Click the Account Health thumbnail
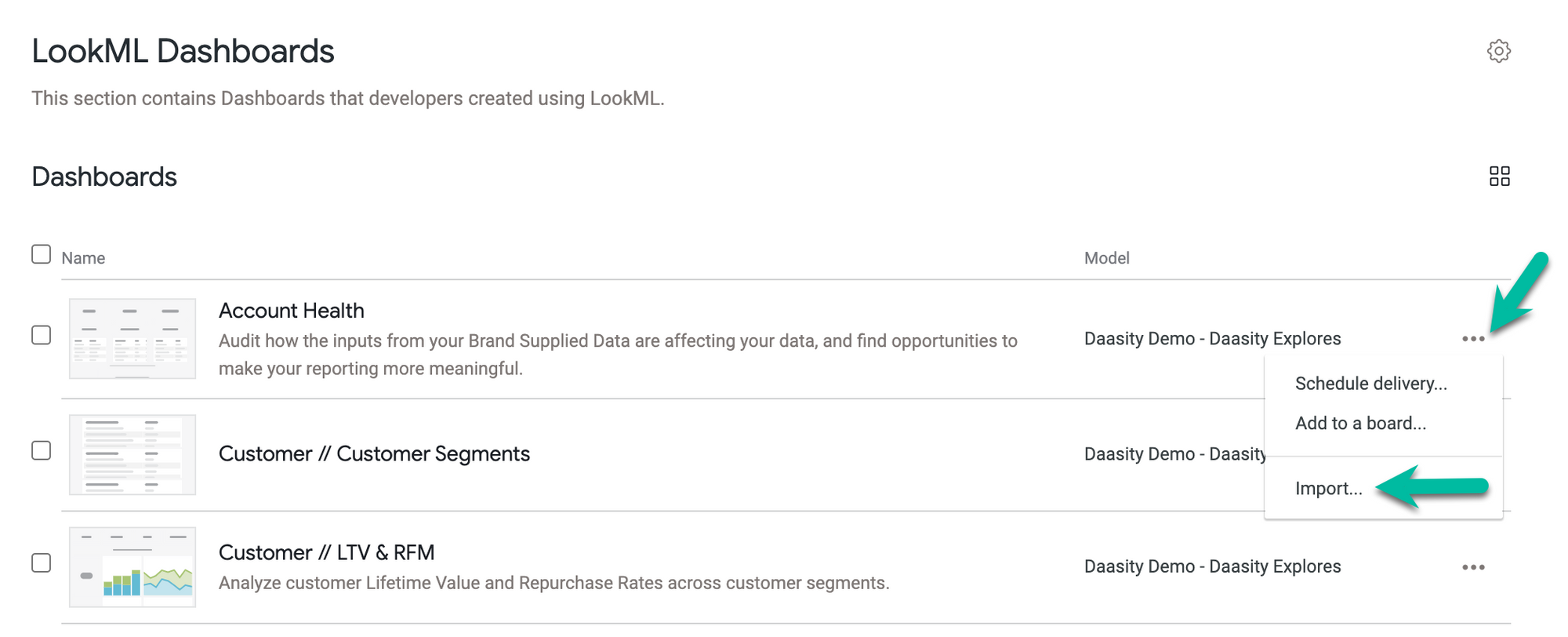 click(x=132, y=339)
